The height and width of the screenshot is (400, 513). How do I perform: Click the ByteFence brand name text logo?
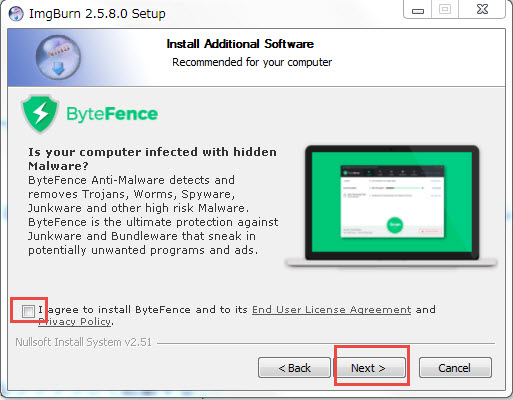tap(112, 114)
